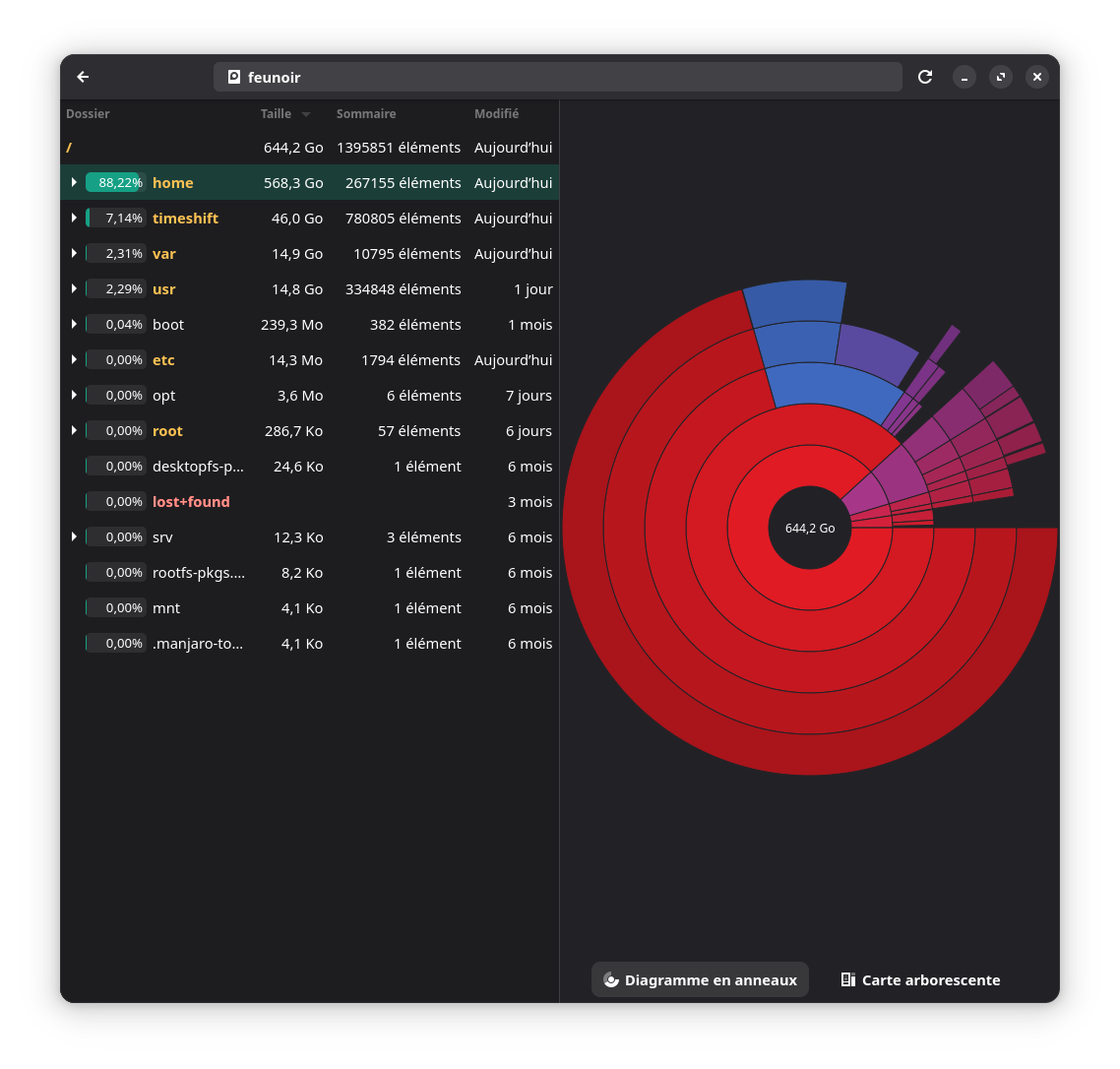Click the 568,3 Go size of home

click(293, 183)
